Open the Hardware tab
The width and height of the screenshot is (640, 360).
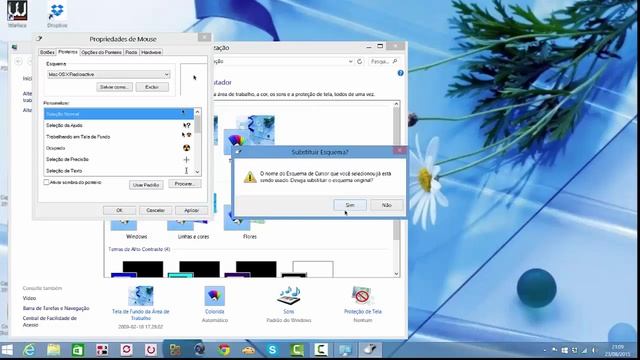[x=151, y=52]
